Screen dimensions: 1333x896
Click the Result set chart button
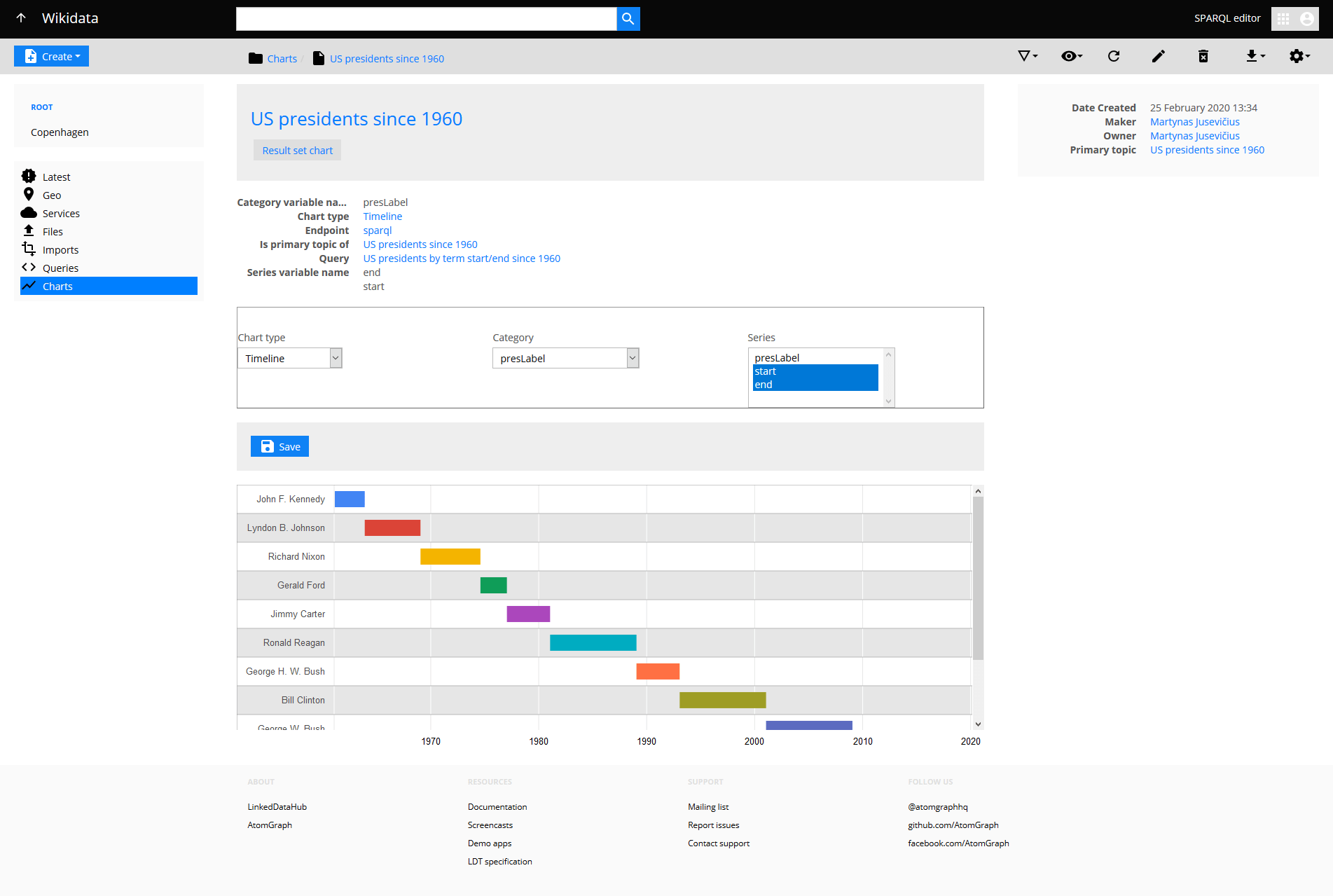[297, 151]
